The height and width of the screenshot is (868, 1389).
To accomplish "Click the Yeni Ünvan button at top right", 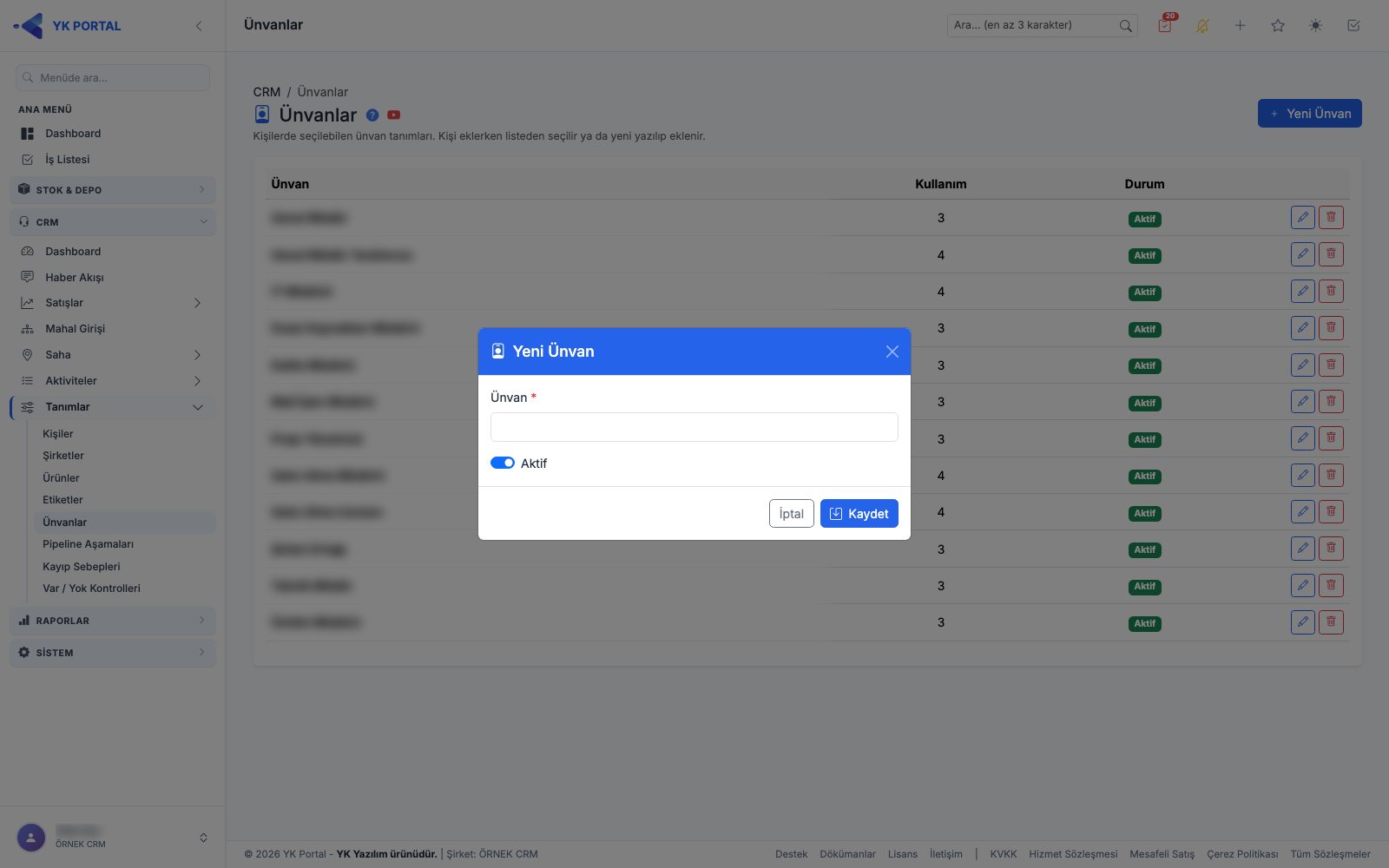I will (x=1309, y=114).
